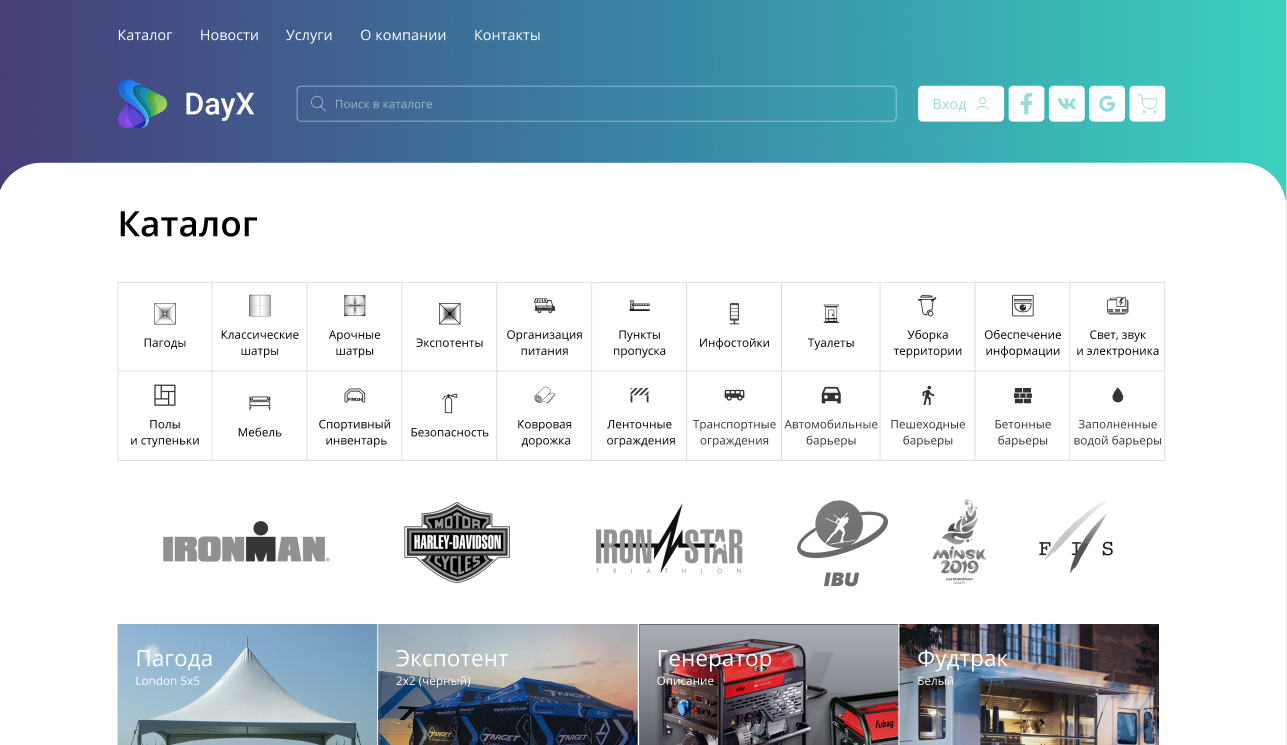Sign in with the Google icon
The height and width of the screenshot is (745, 1287).
1107,104
